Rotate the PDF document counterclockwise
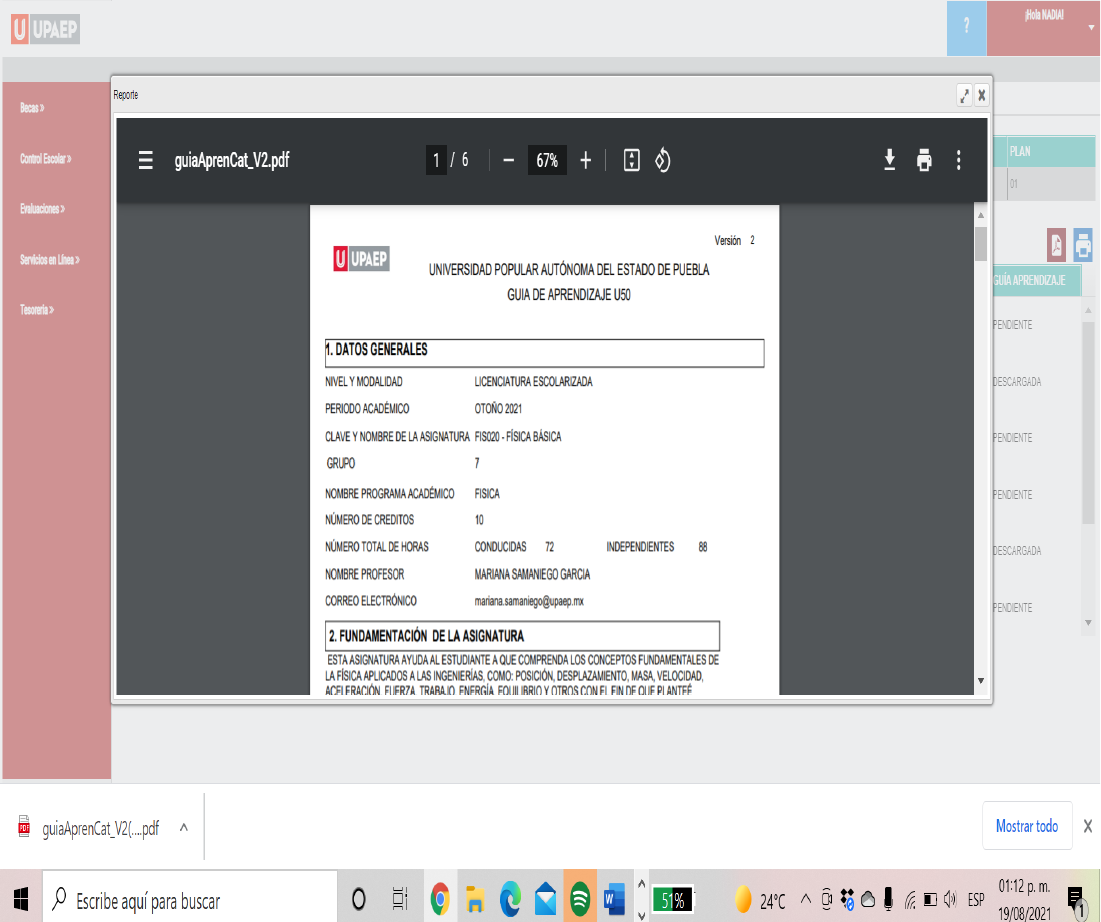Viewport: 1101px width, 922px height. (x=662, y=160)
